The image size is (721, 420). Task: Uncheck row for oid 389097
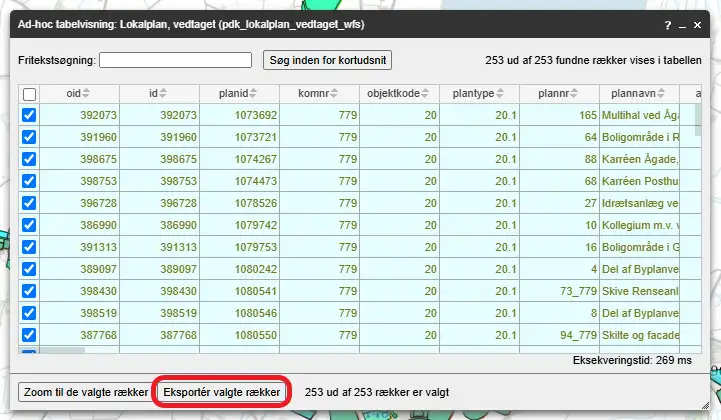tap(29, 269)
